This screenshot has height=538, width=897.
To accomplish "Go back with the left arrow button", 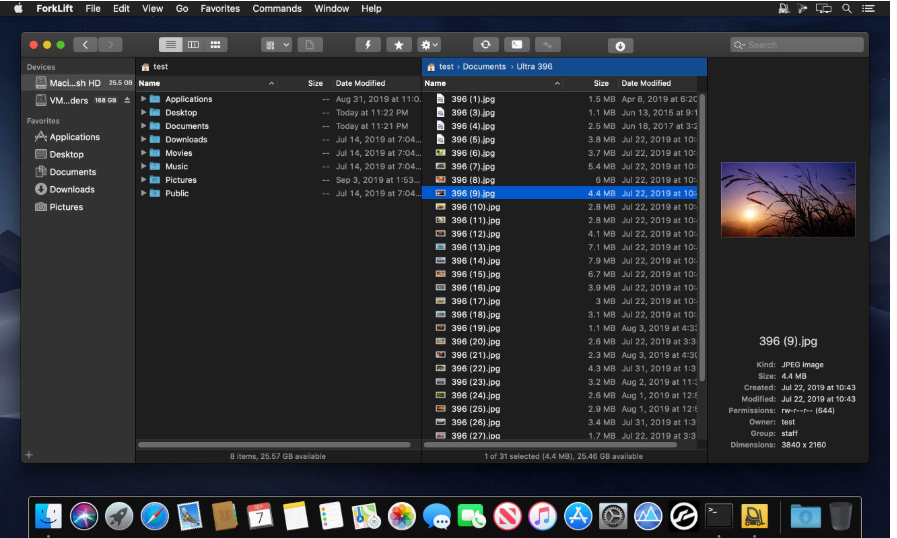I will 85,45.
